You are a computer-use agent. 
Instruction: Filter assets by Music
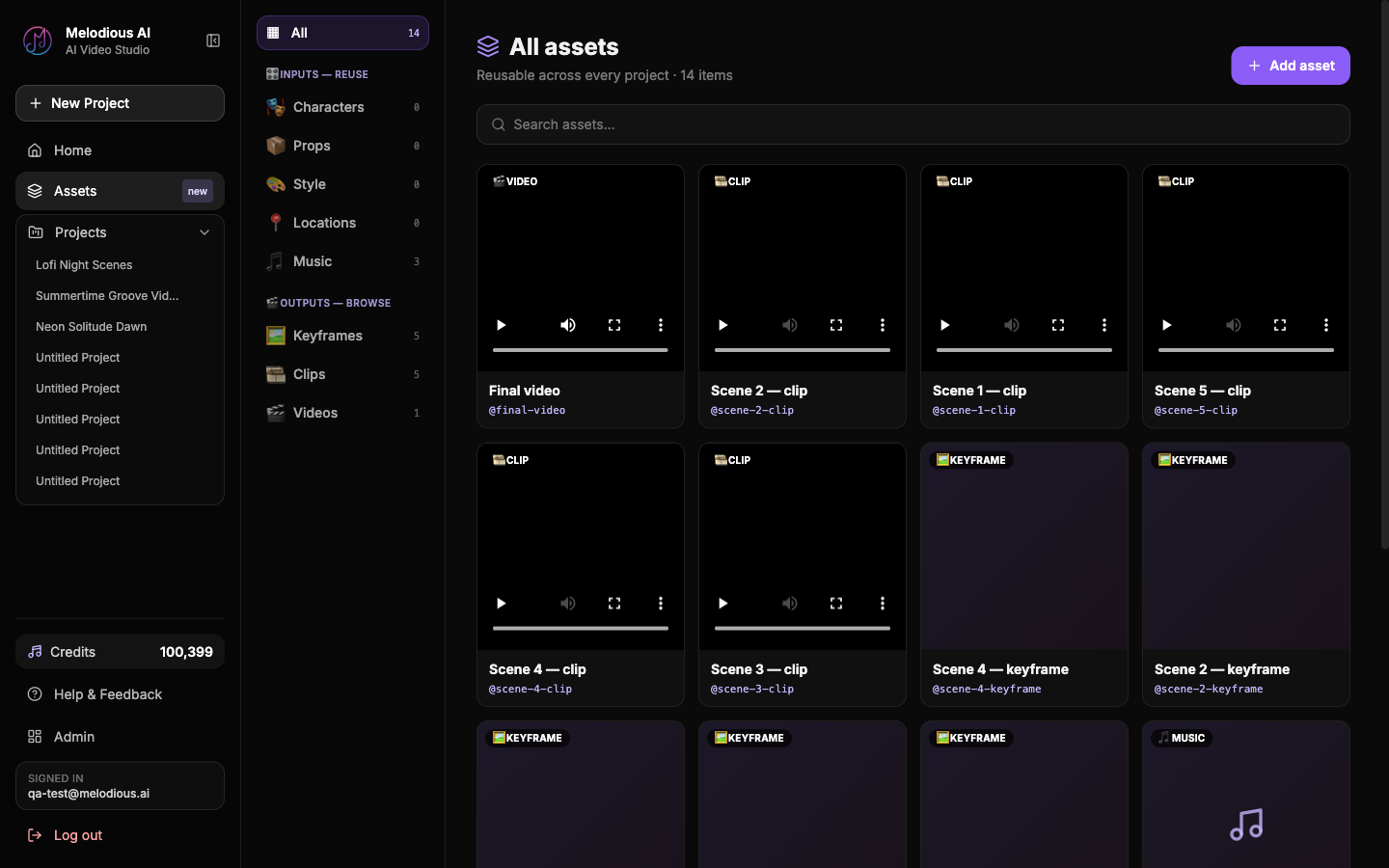(342, 261)
